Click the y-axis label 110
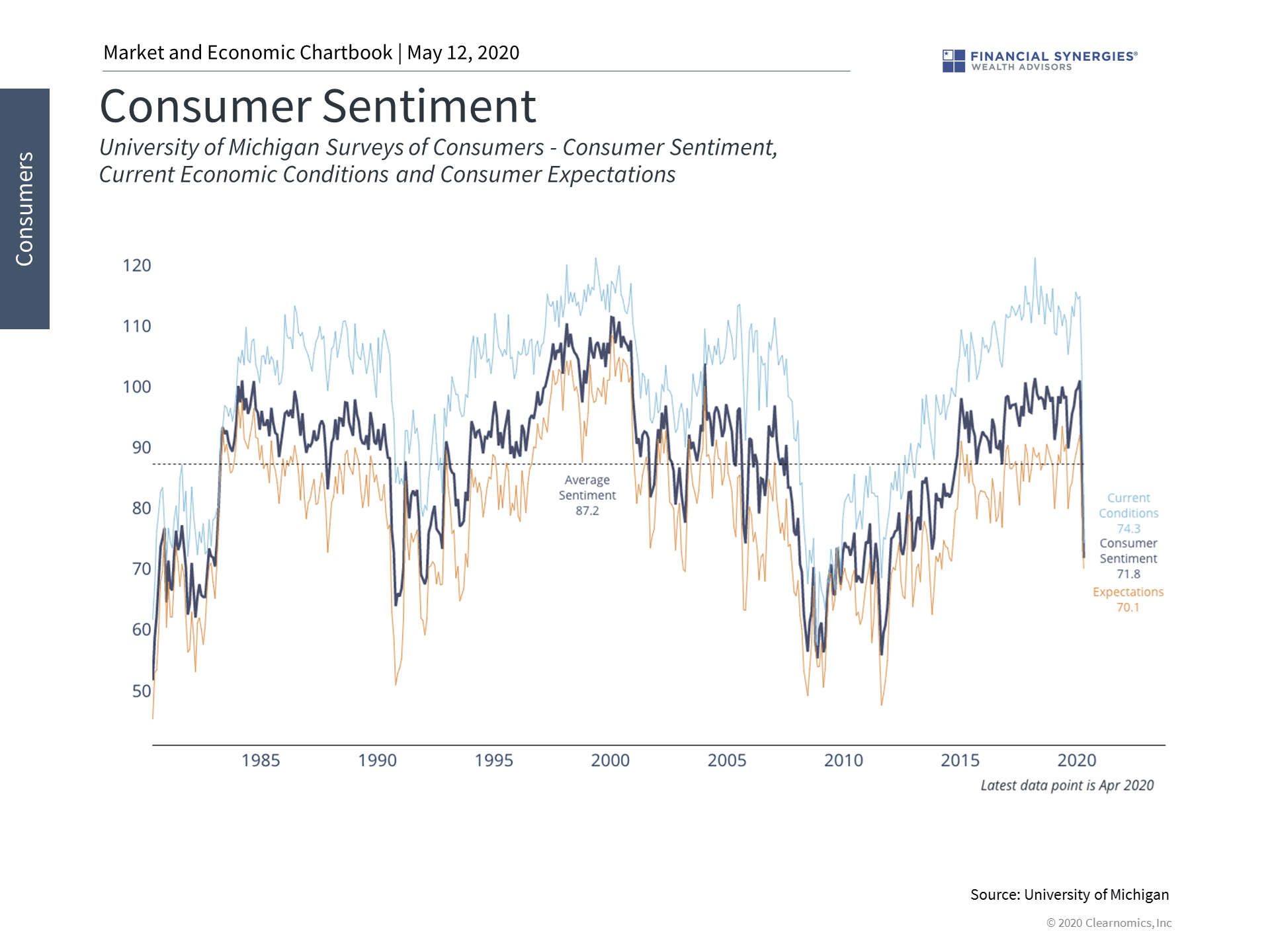The width and height of the screenshot is (1270, 952). [x=137, y=326]
